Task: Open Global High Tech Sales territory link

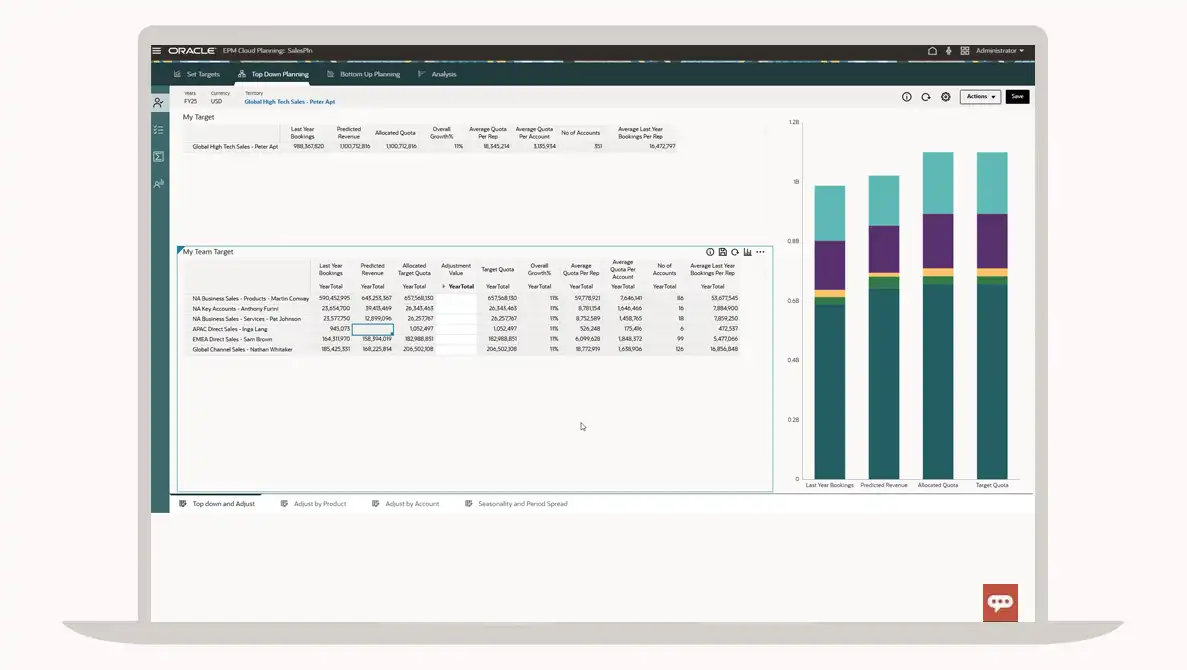Action: [290, 102]
